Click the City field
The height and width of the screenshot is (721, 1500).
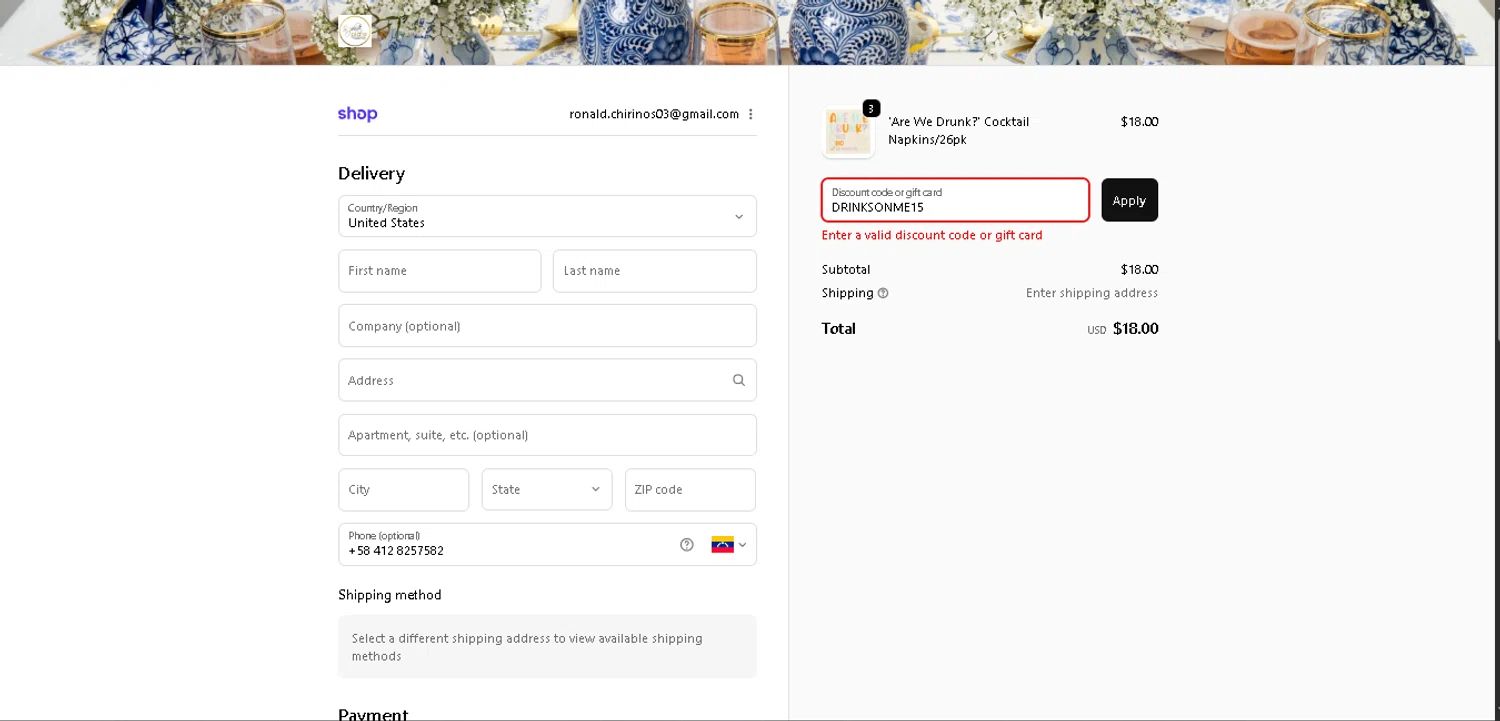pos(404,490)
